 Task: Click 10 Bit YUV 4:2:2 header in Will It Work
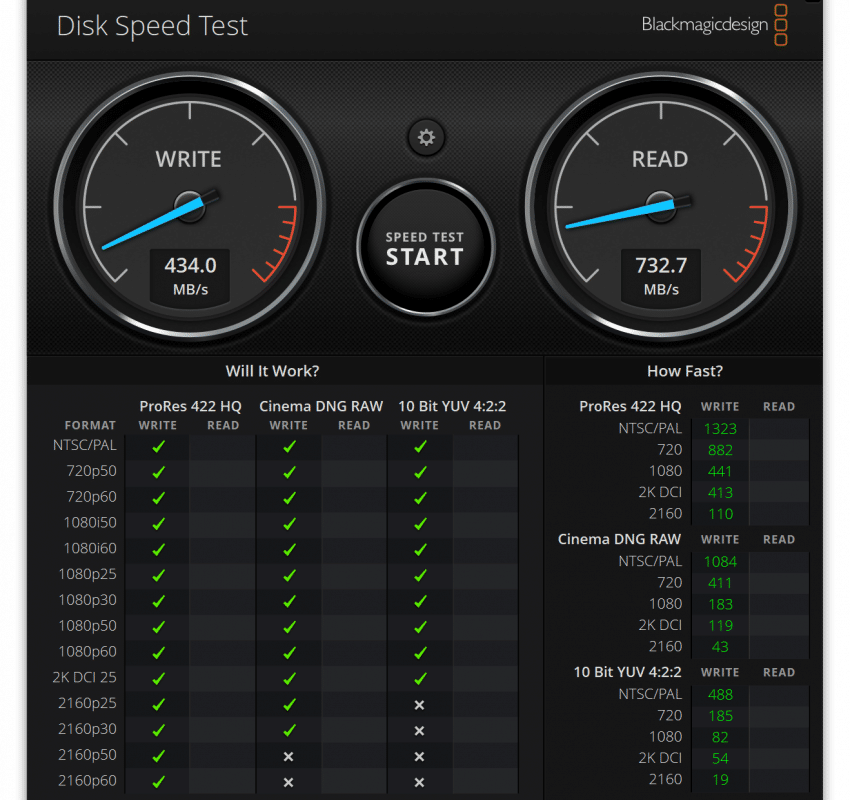452,407
